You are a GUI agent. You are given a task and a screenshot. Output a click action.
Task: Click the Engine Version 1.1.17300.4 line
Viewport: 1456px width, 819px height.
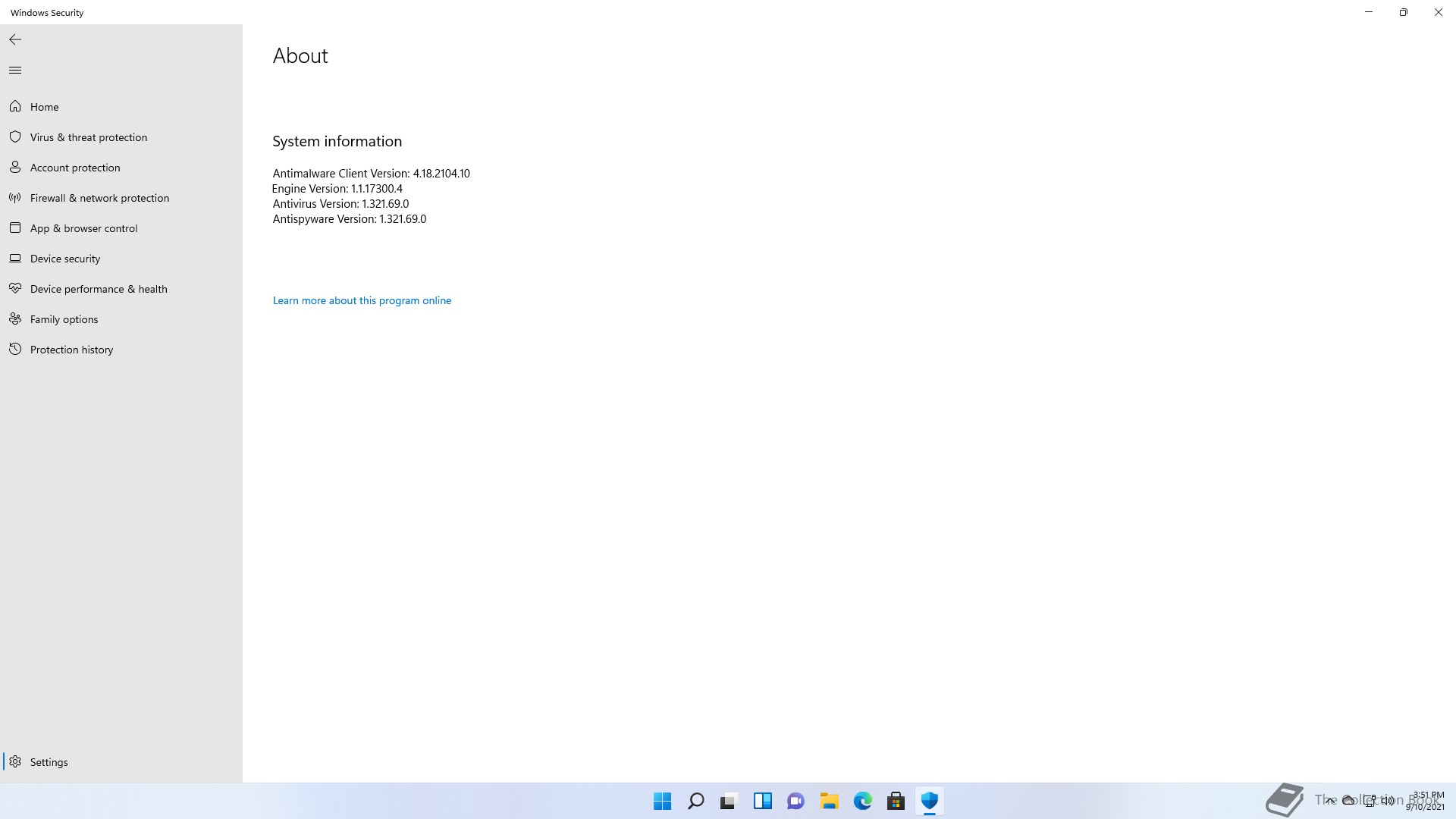[x=337, y=189]
